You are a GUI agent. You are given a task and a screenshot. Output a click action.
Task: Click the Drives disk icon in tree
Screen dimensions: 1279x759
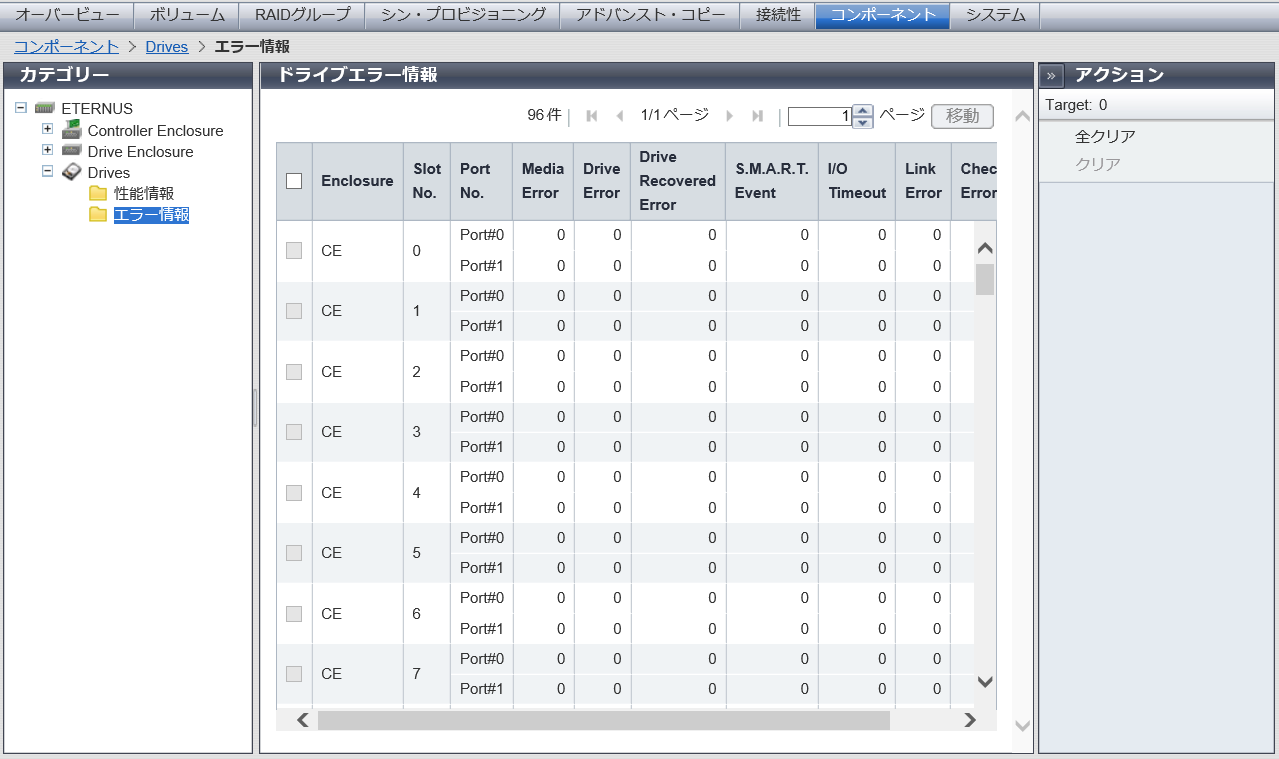pos(71,172)
